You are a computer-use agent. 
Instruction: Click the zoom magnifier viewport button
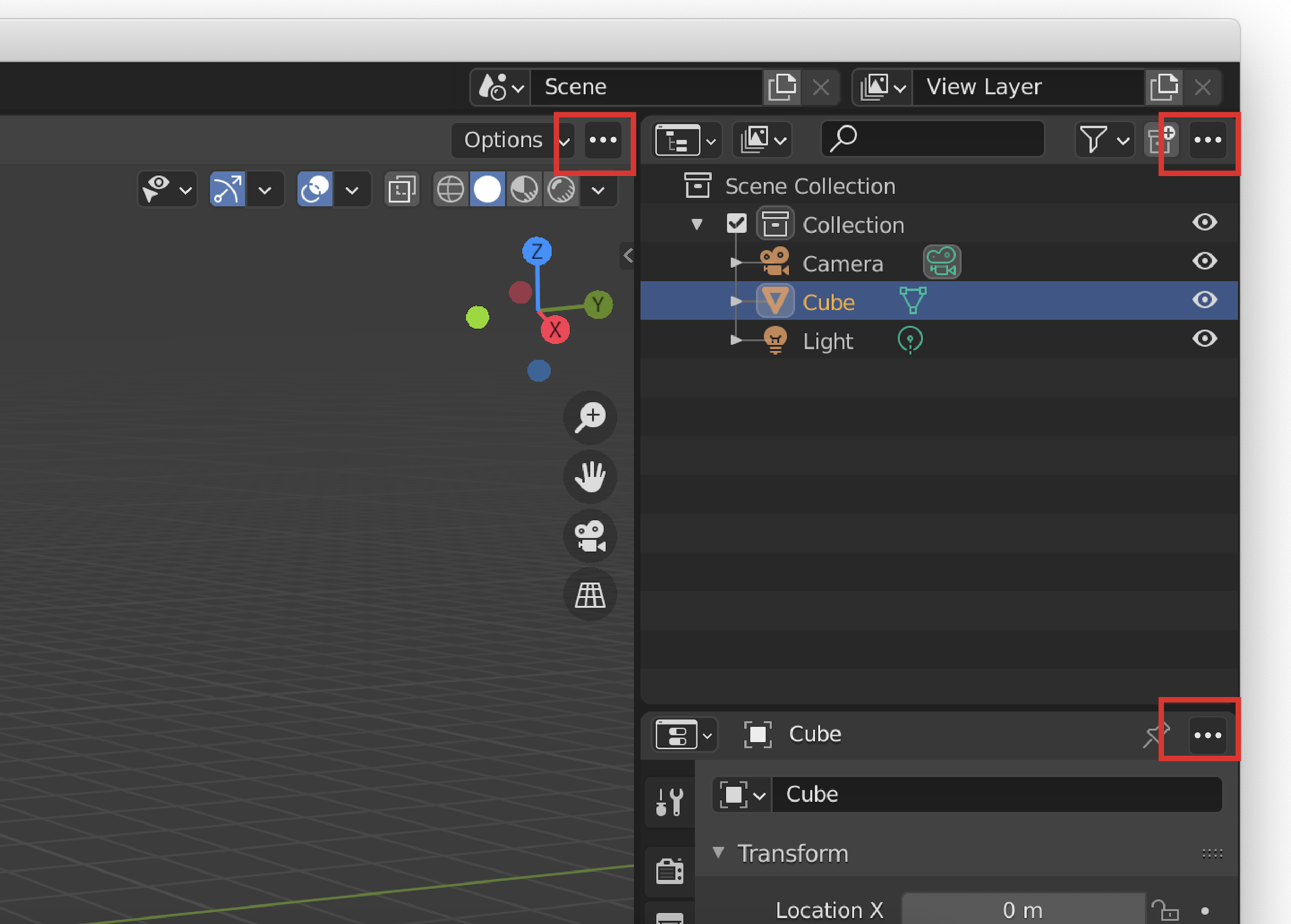pyautogui.click(x=590, y=417)
